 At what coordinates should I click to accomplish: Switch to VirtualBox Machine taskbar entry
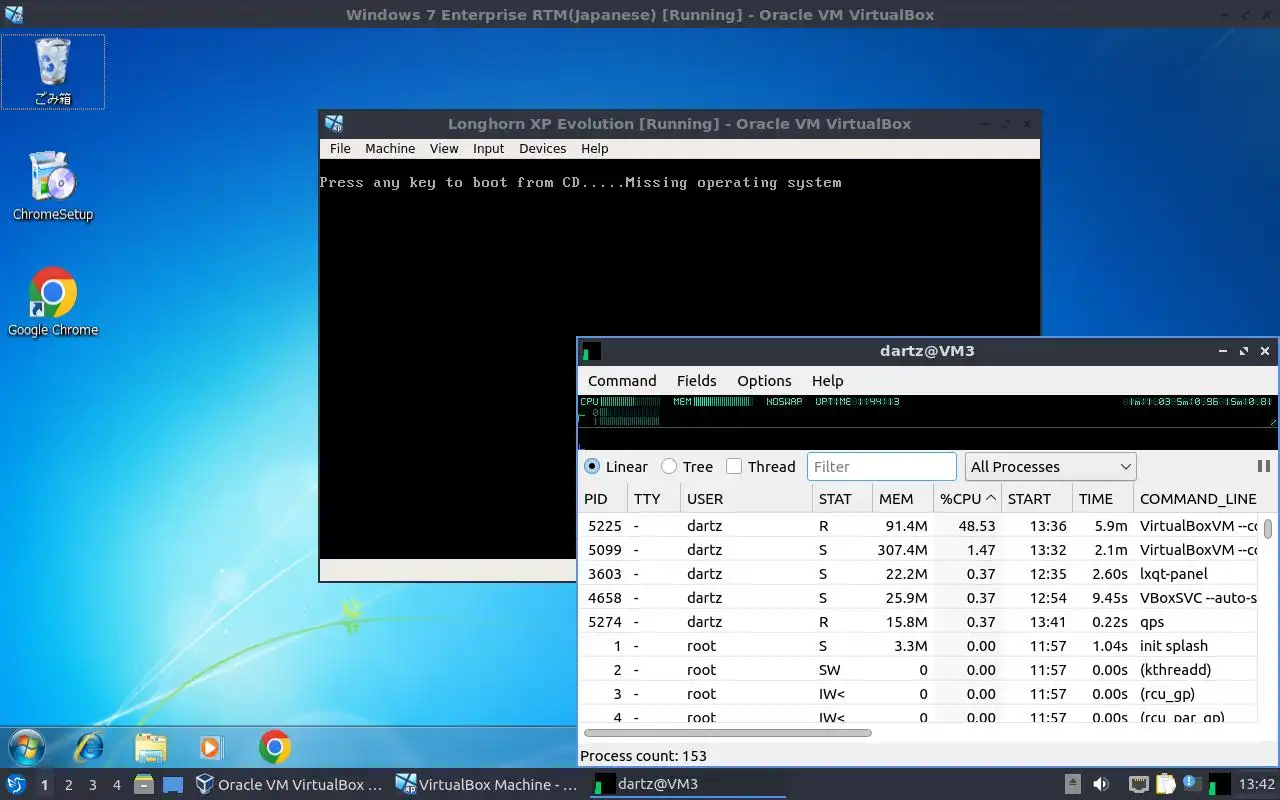487,785
